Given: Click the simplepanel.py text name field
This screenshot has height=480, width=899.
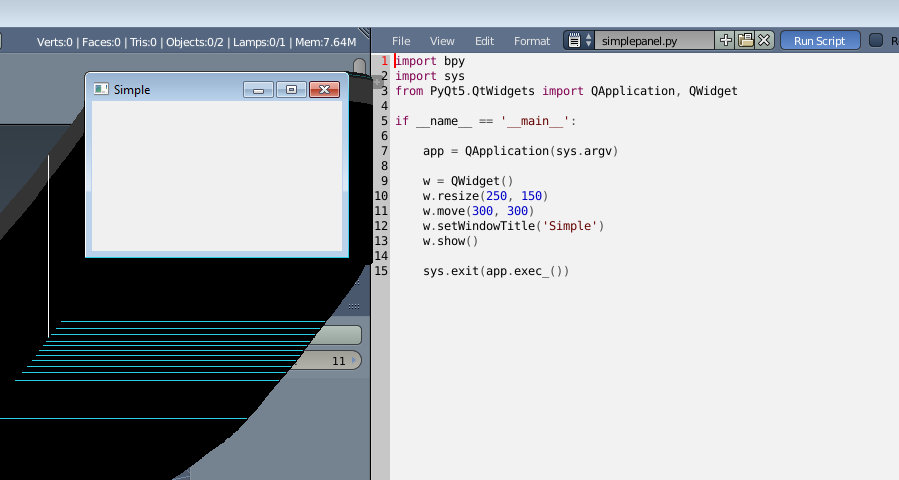Looking at the screenshot, I should (x=655, y=41).
